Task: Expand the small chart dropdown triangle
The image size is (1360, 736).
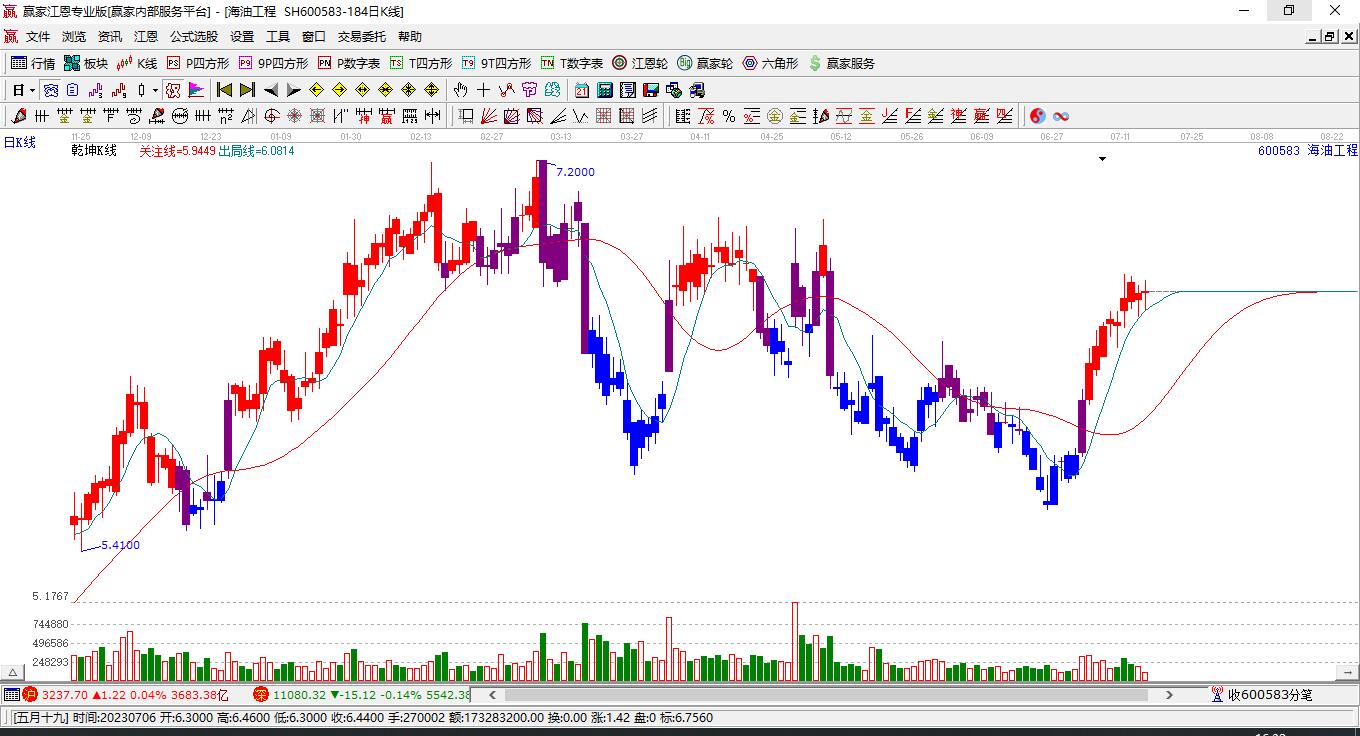Action: tap(1102, 159)
